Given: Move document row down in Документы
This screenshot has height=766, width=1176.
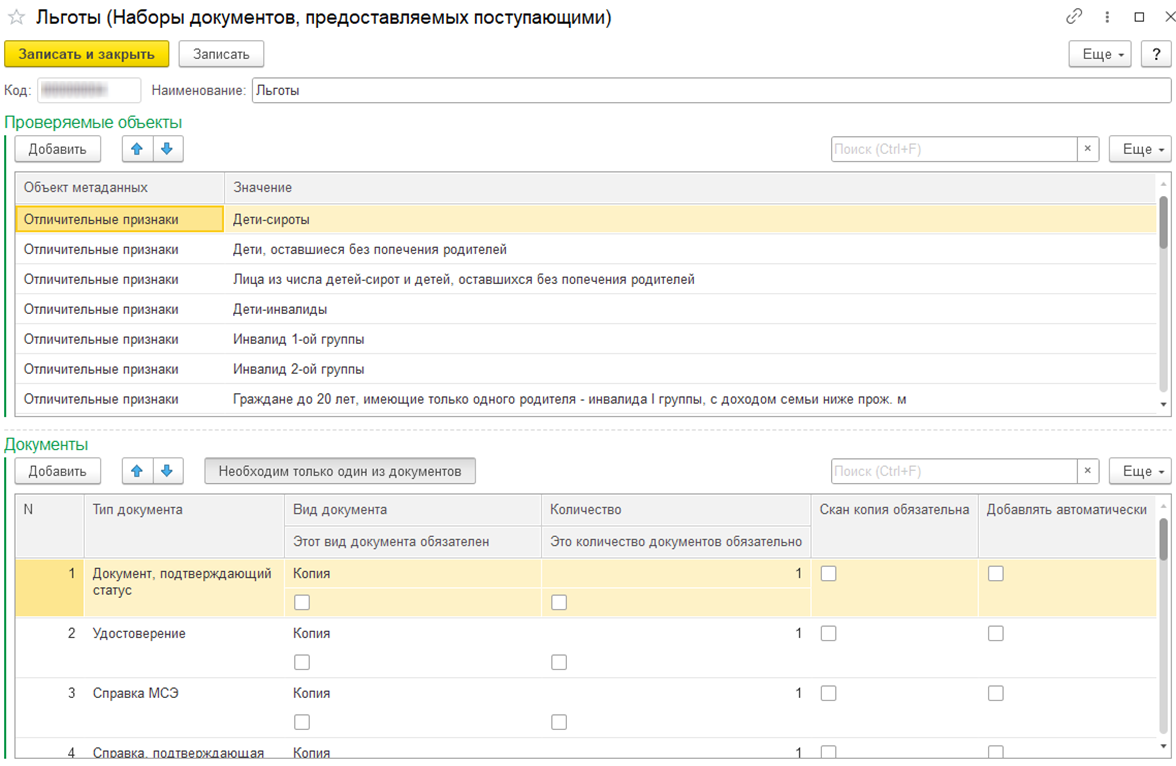Looking at the screenshot, I should (x=167, y=471).
